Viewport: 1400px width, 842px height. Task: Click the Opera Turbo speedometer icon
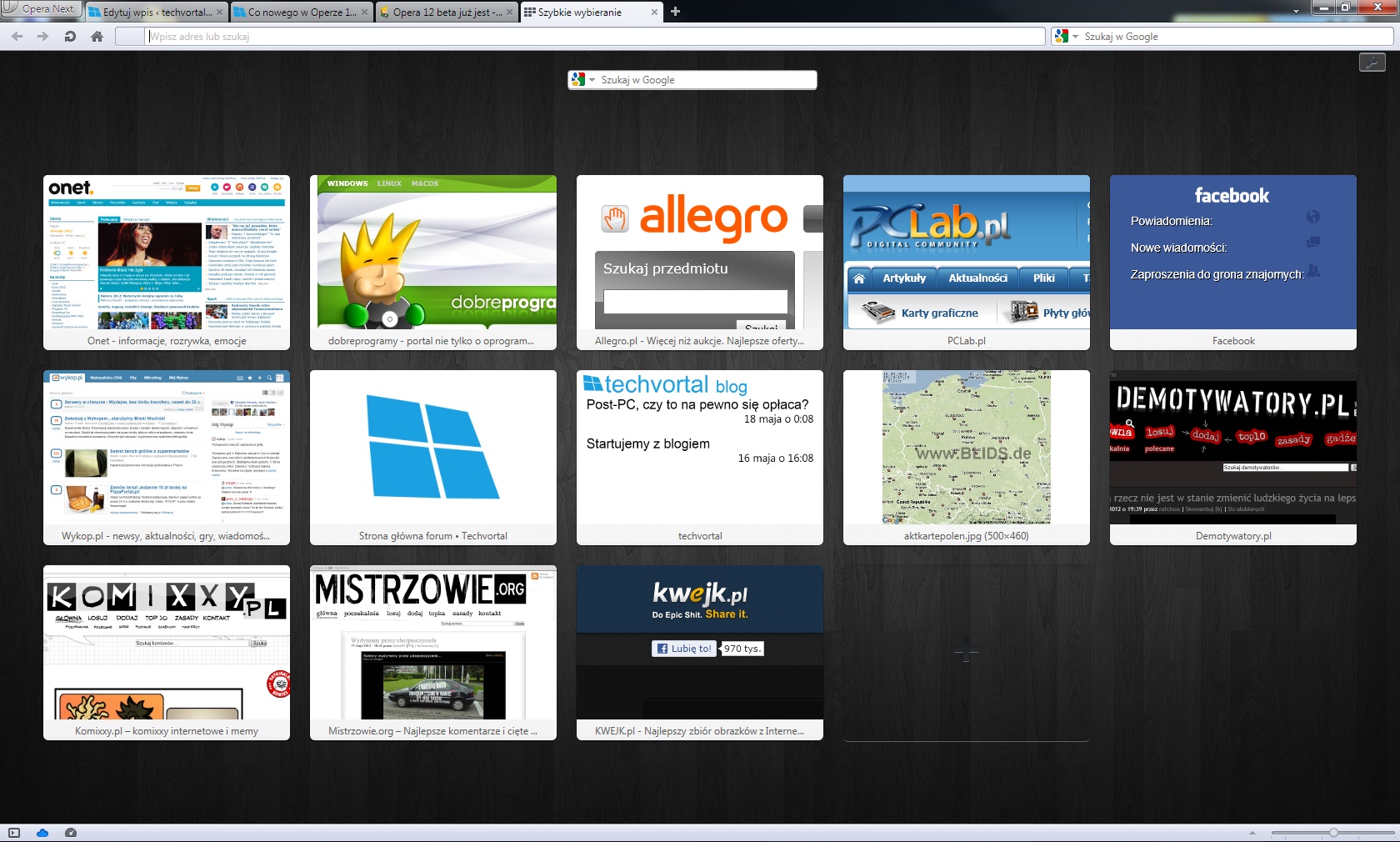tap(71, 833)
